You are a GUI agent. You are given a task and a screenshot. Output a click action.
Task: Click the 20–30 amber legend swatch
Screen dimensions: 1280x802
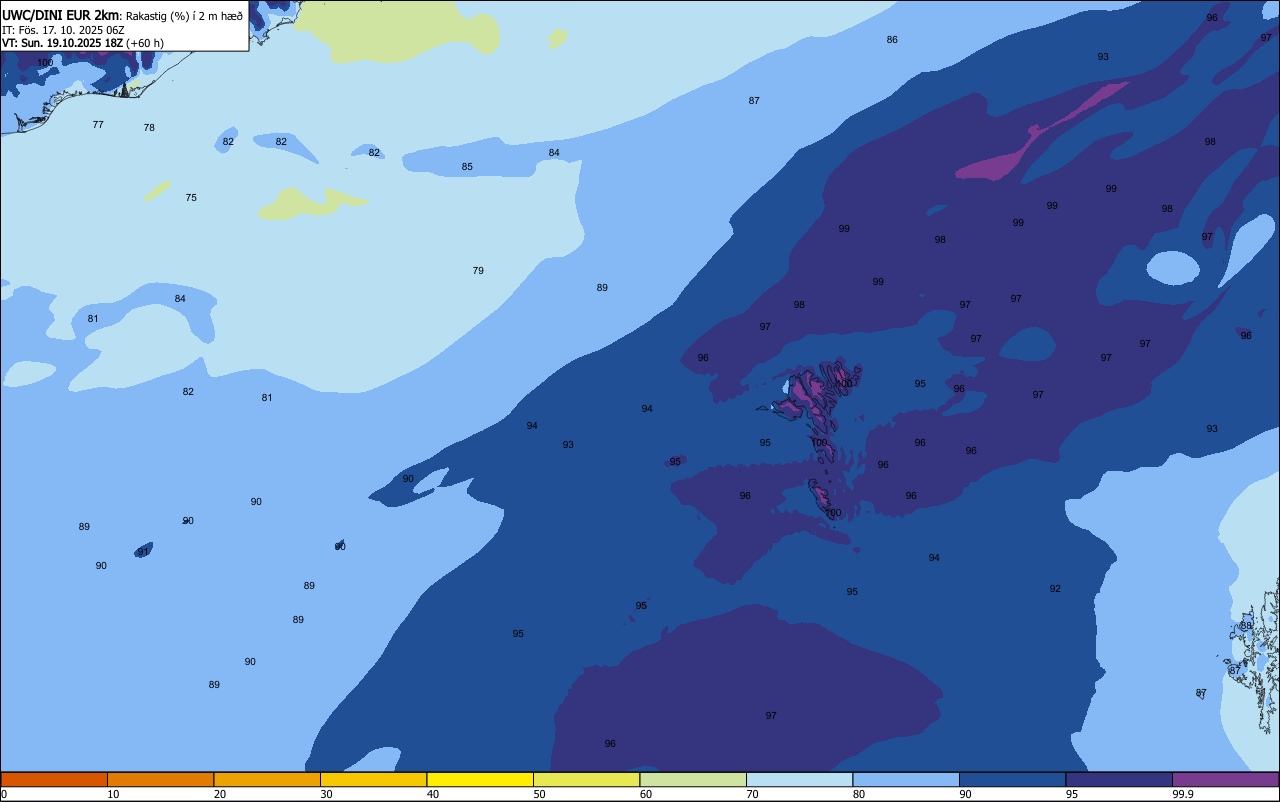267,779
